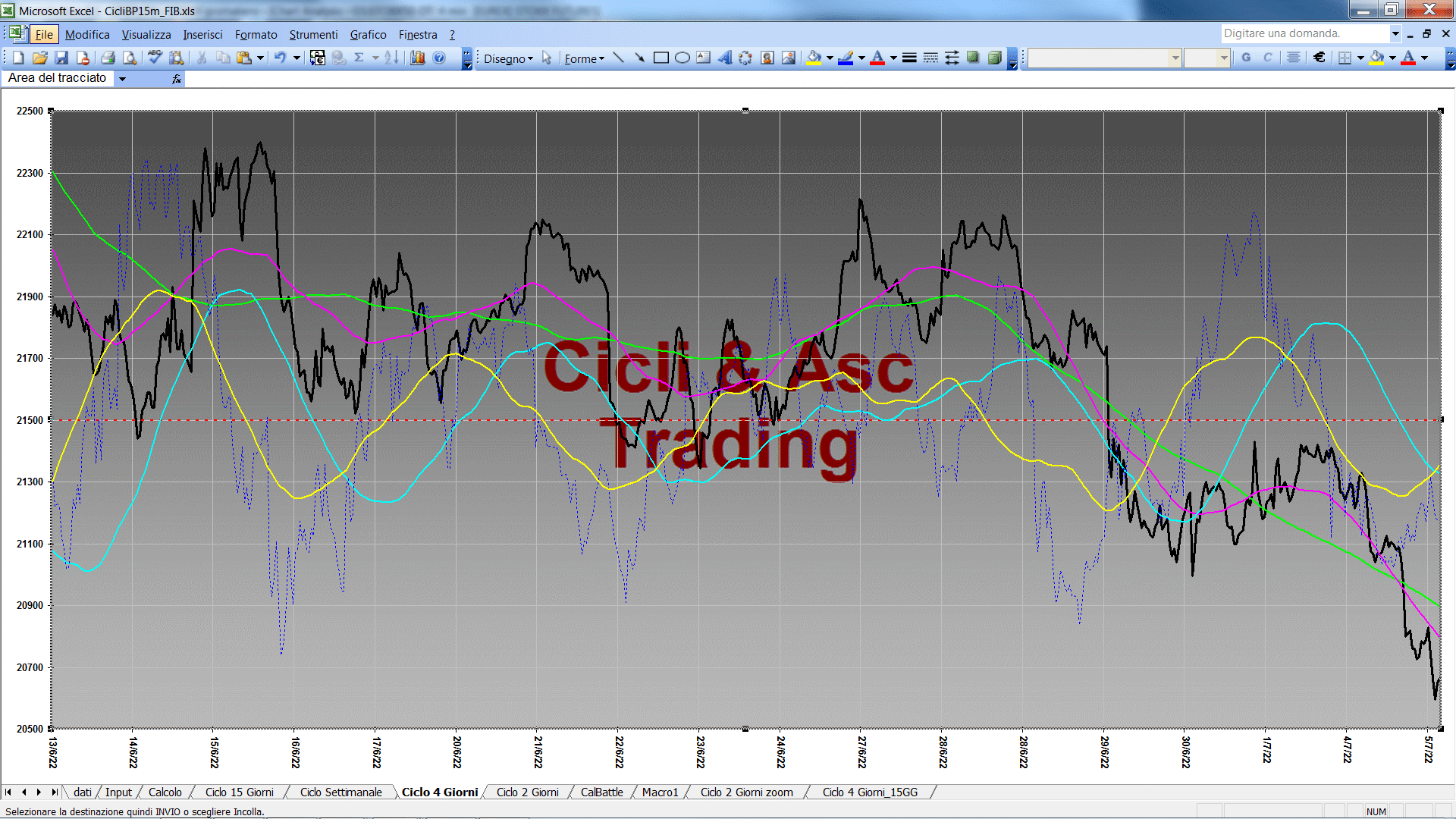Click the drawing fill color bucket
This screenshot has width=1456, height=819.
814,58
